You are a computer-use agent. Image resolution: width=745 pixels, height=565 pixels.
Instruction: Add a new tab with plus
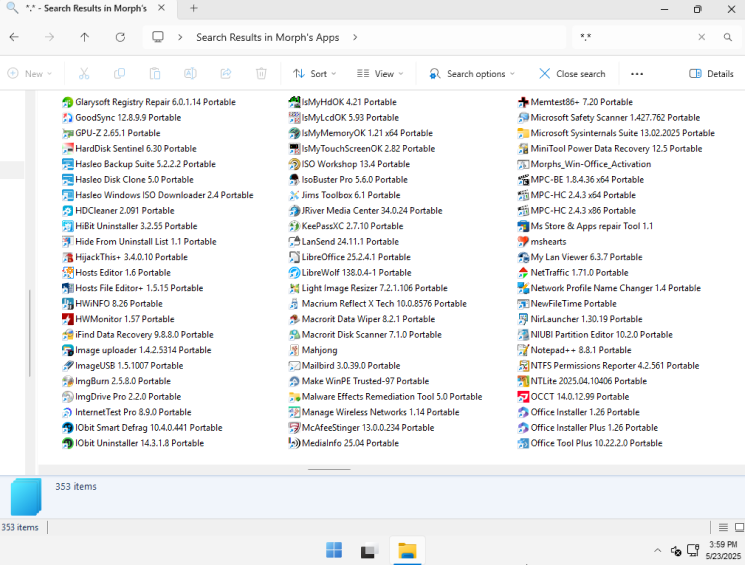click(193, 8)
